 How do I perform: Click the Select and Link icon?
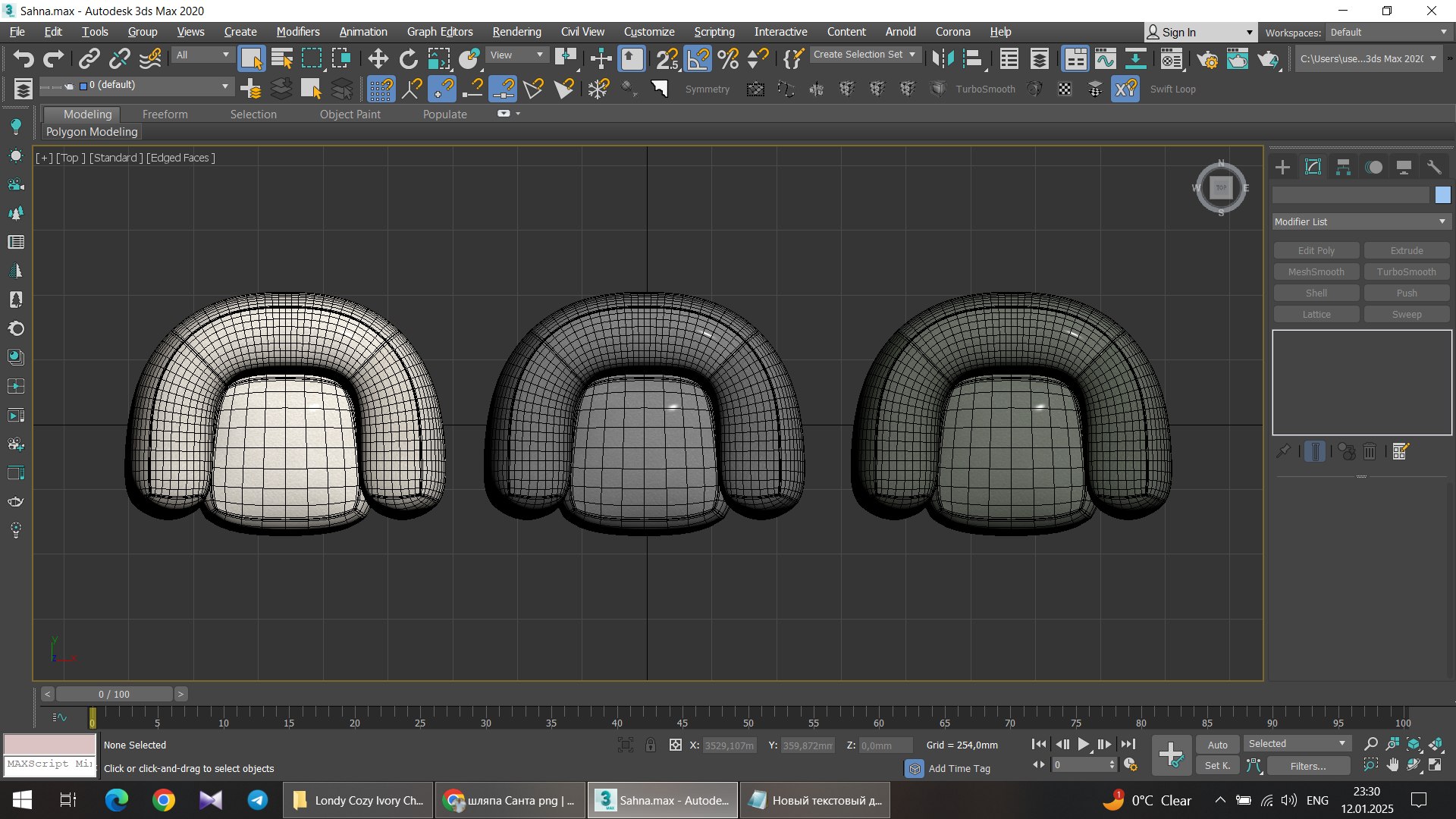click(89, 58)
